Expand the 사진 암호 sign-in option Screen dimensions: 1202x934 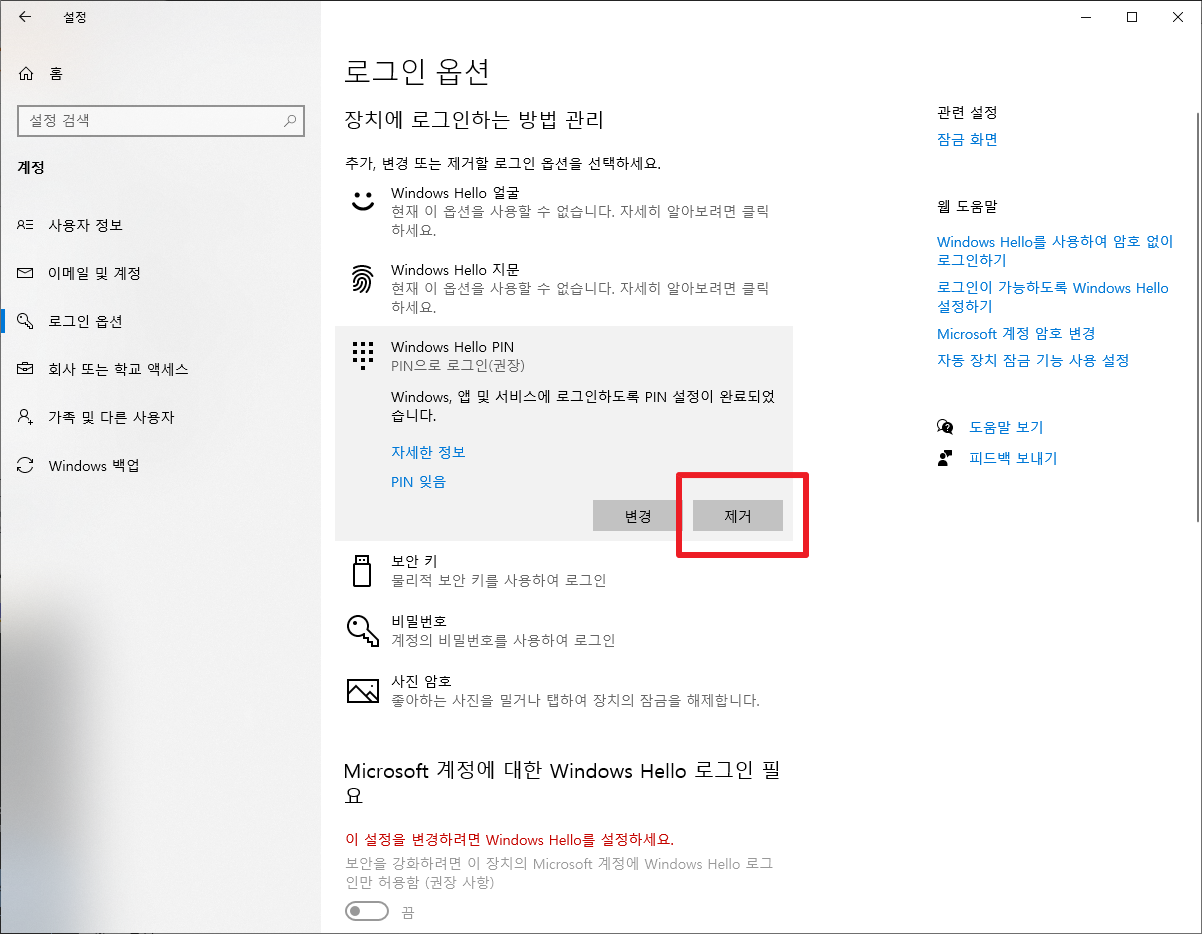click(x=564, y=691)
